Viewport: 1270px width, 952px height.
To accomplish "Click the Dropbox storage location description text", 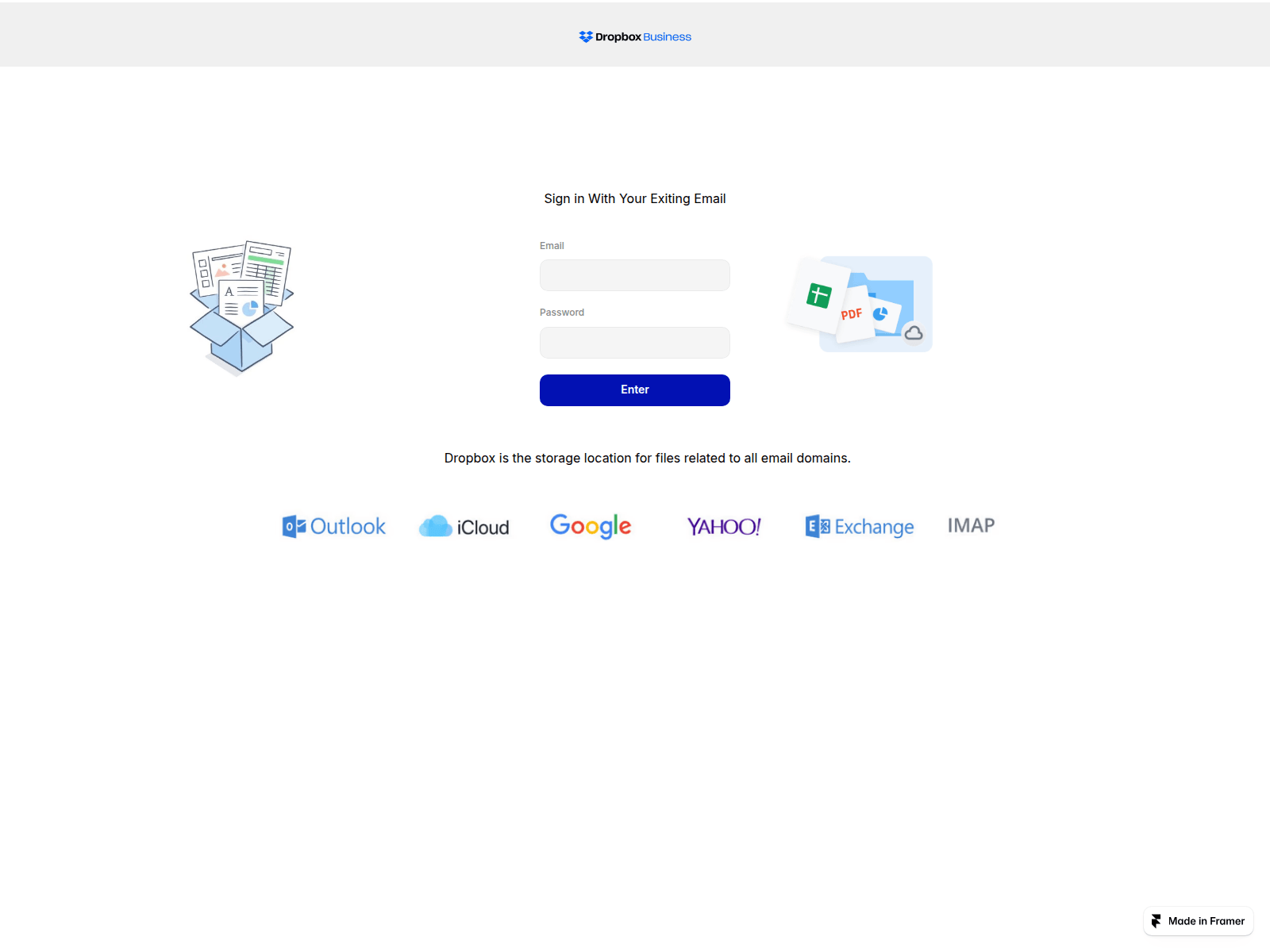I will [648, 458].
